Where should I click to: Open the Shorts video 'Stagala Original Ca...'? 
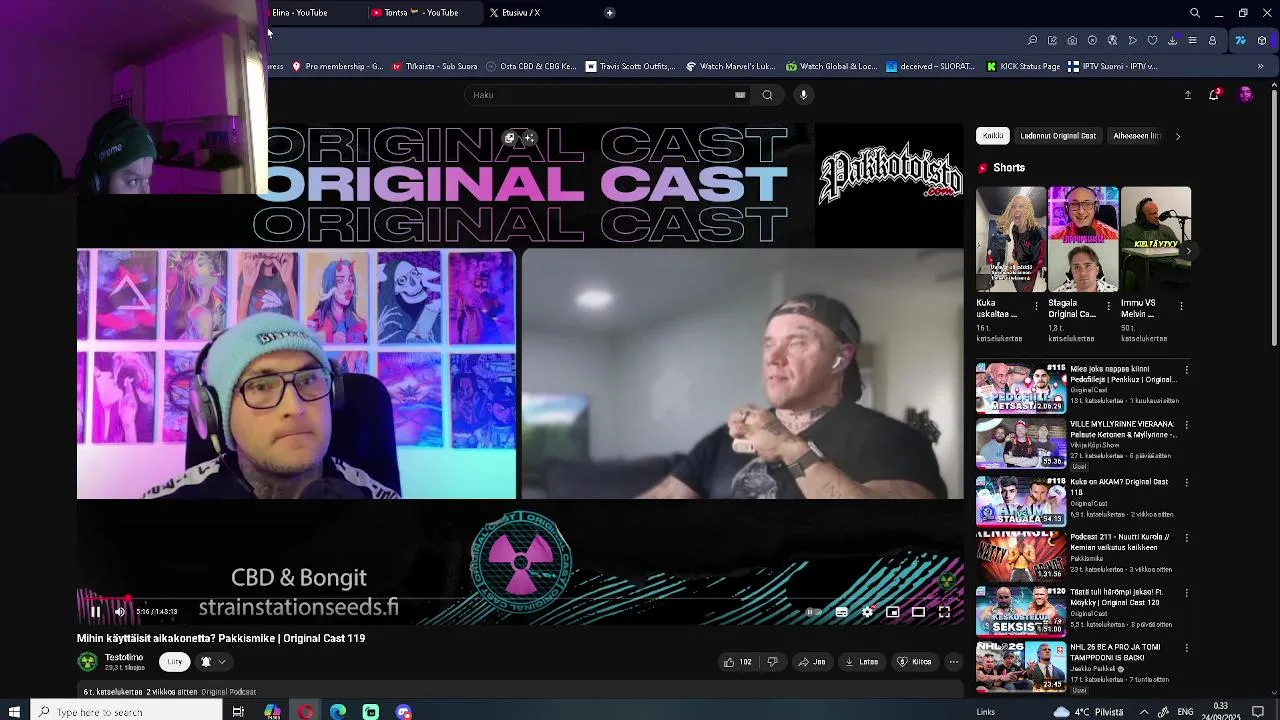coord(1083,240)
